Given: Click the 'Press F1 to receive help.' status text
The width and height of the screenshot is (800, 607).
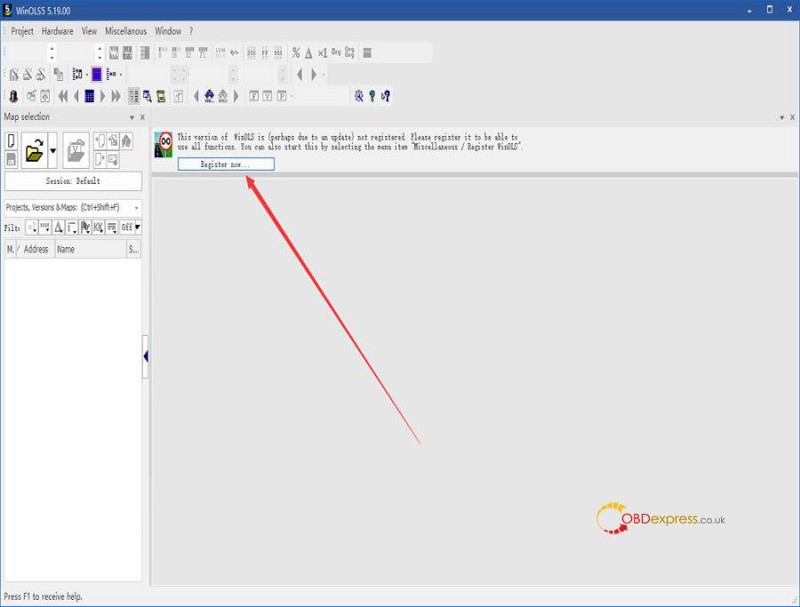Looking at the screenshot, I should click(43, 596).
